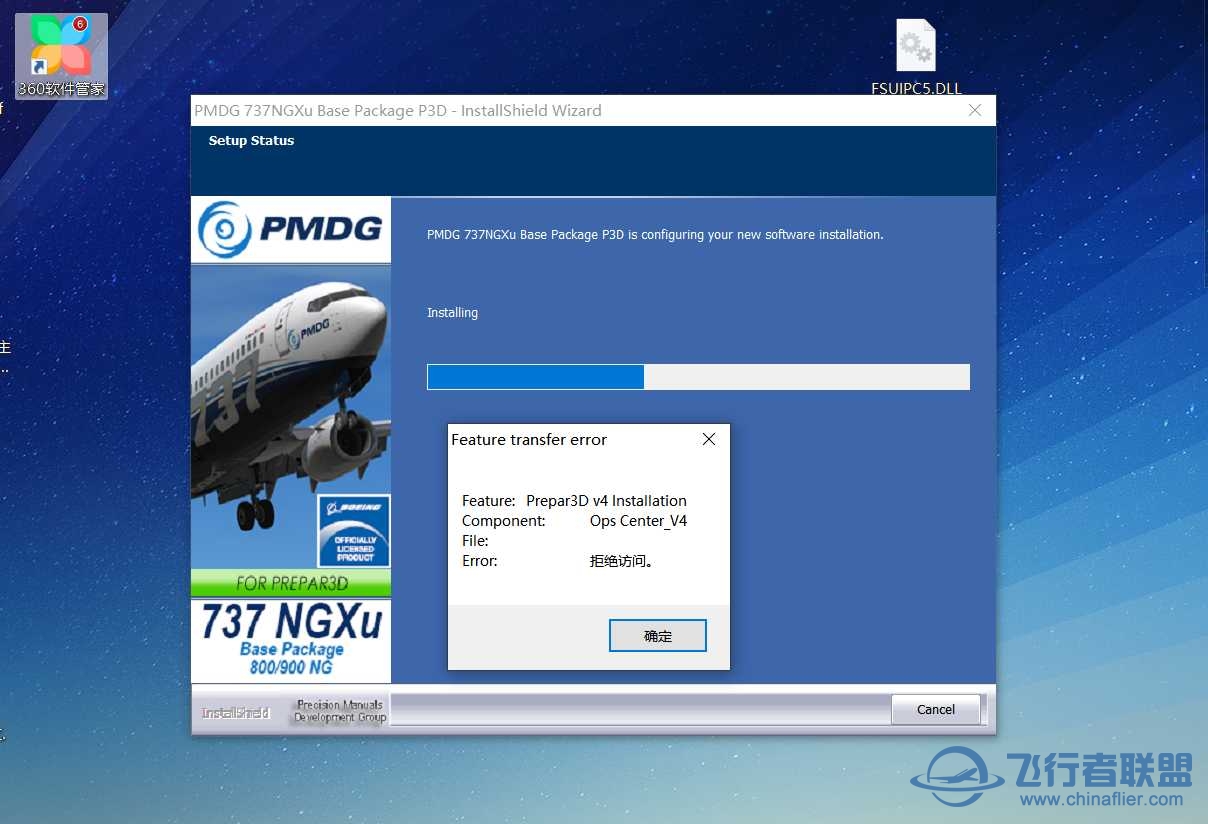
Task: Click the 737 NGXu Base Package banner
Action: [291, 641]
